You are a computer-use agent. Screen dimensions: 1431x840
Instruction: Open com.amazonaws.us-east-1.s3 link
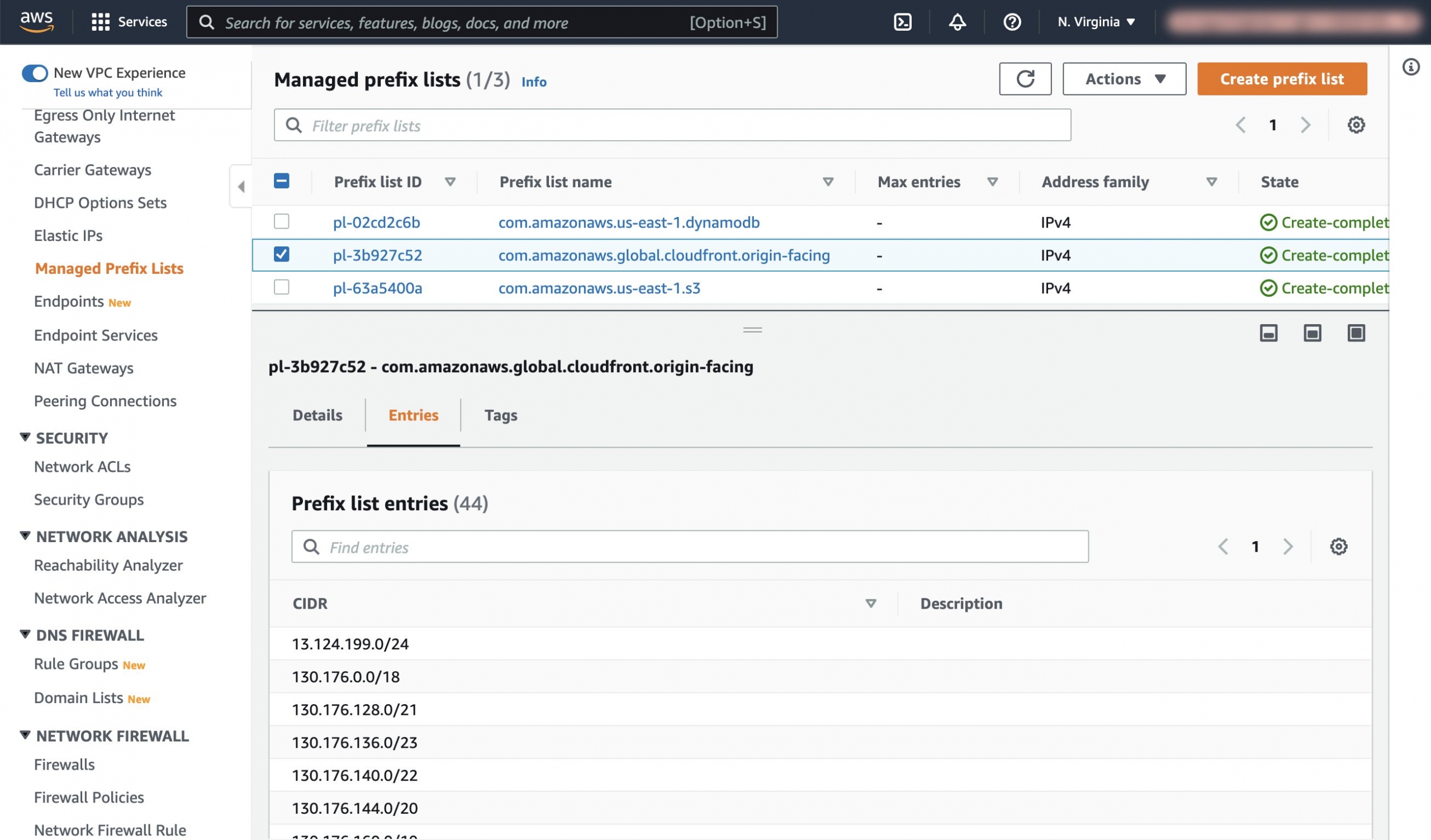[599, 288]
